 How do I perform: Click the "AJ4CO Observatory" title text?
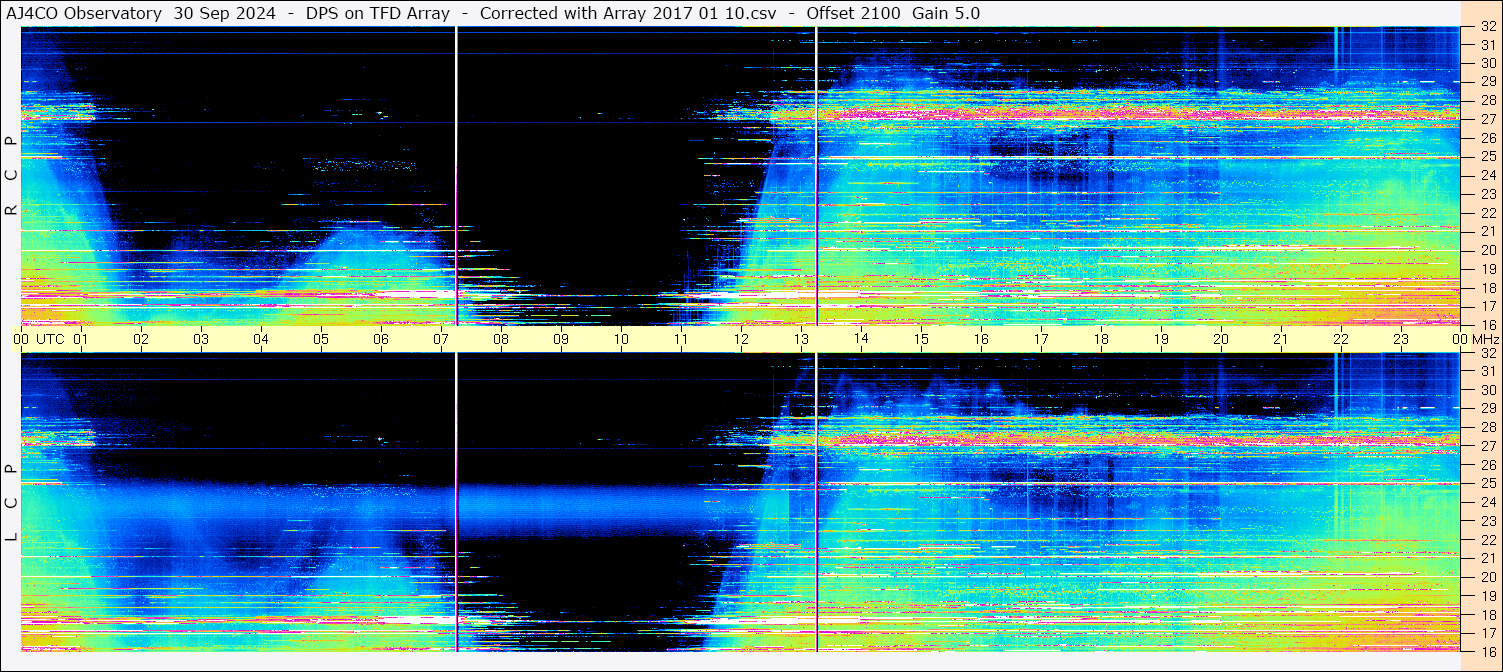[x=84, y=13]
